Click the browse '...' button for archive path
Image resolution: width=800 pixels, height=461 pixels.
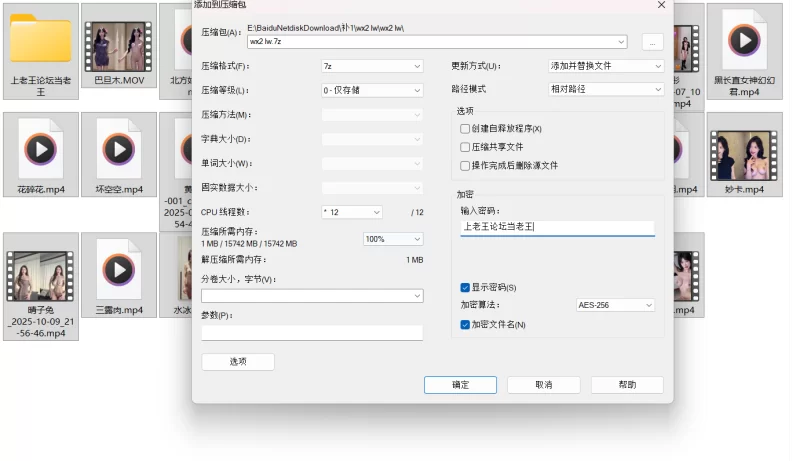pos(653,42)
